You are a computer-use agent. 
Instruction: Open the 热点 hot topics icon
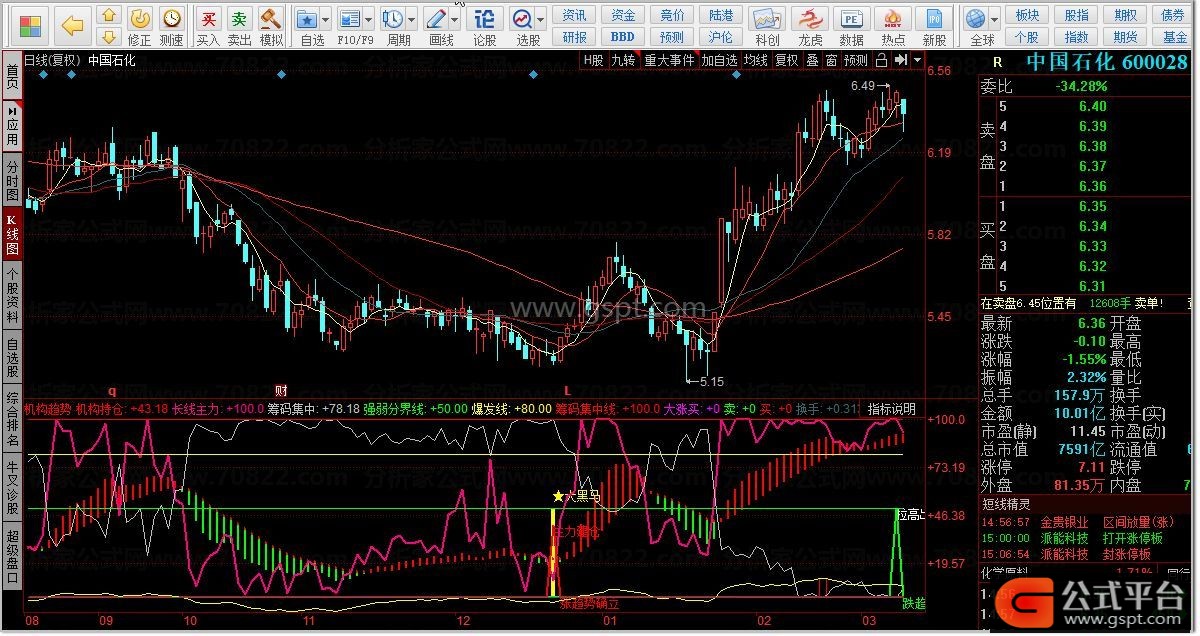(894, 26)
